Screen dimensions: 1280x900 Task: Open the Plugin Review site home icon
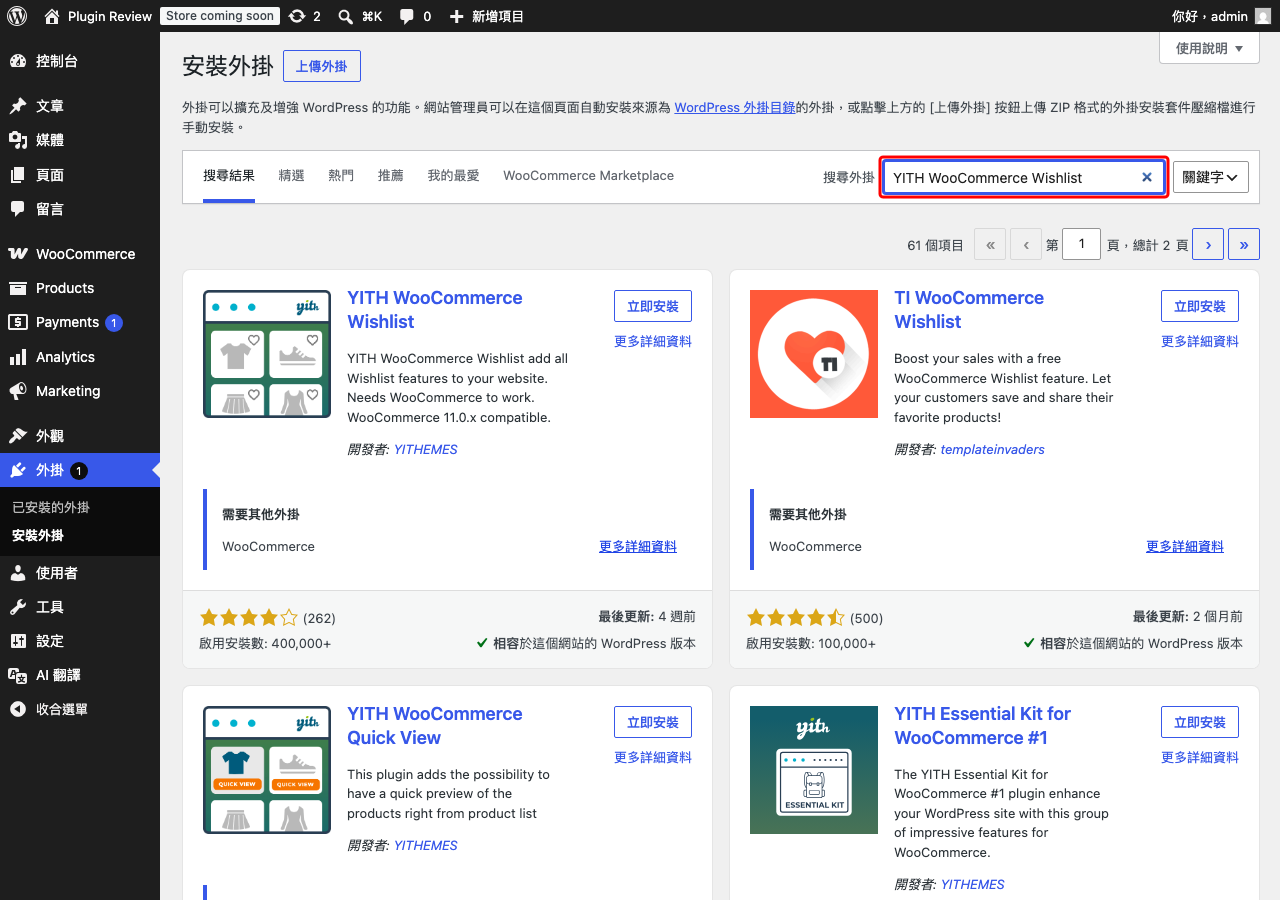pyautogui.click(x=52, y=16)
